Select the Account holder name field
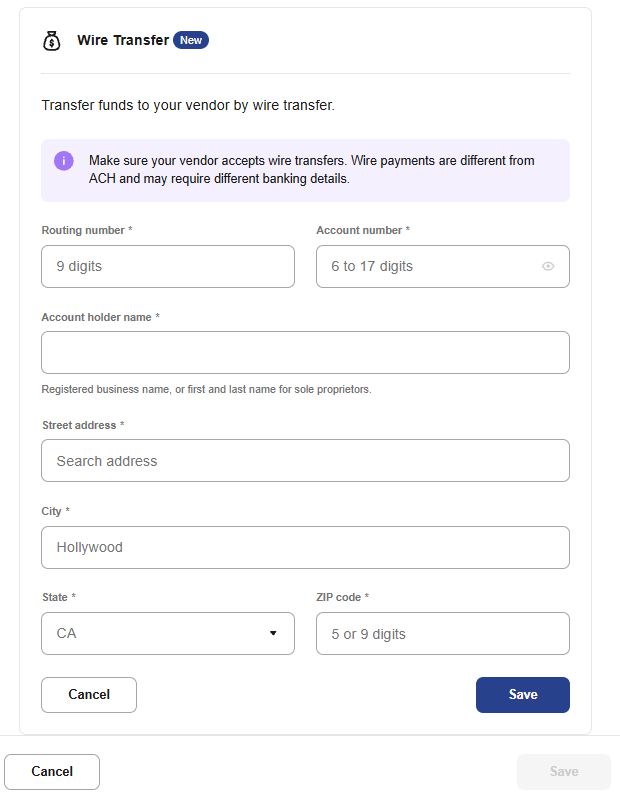 click(x=305, y=353)
